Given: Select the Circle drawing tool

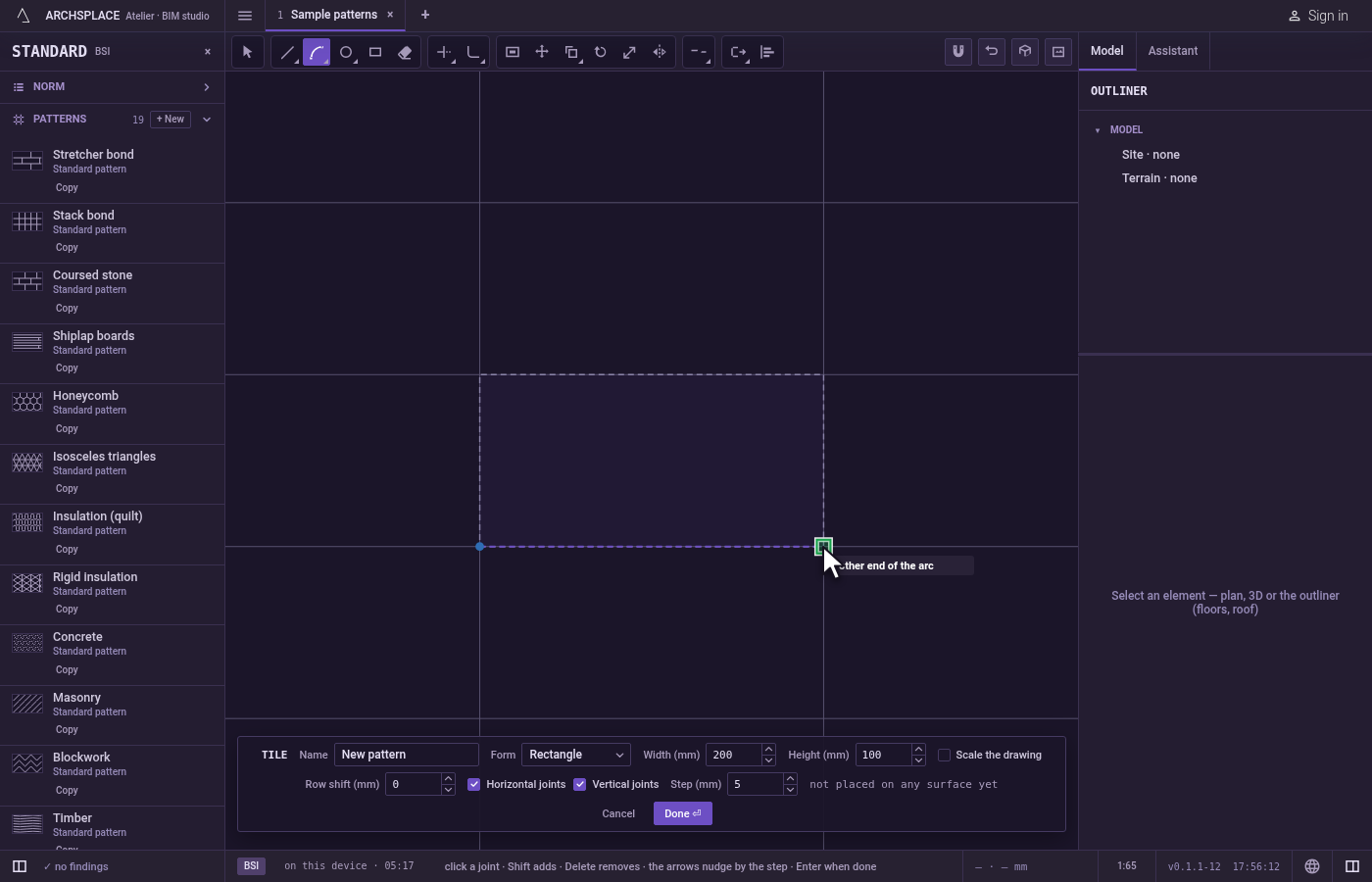Looking at the screenshot, I should click(345, 52).
